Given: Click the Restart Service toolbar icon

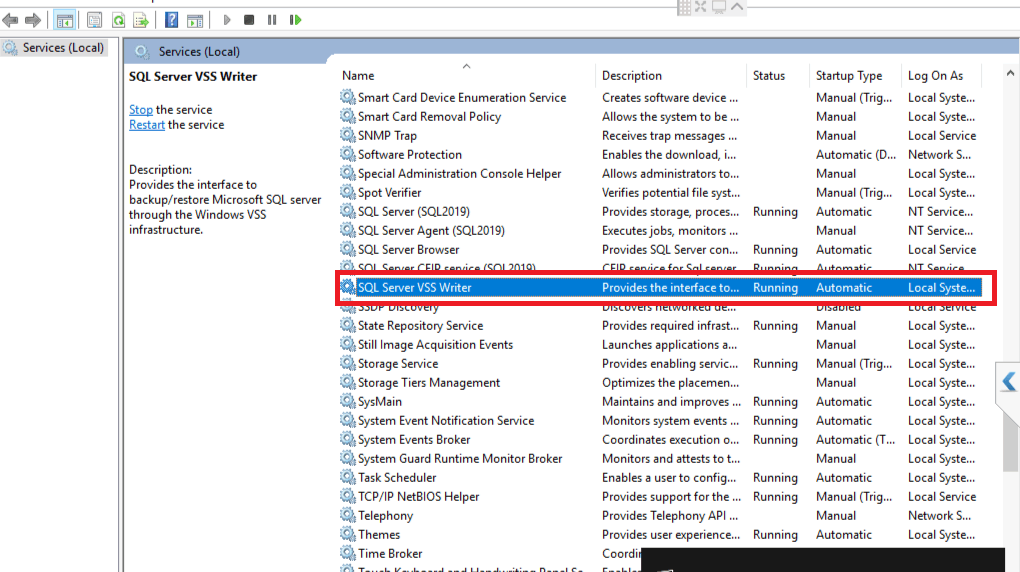Looking at the screenshot, I should [x=295, y=20].
